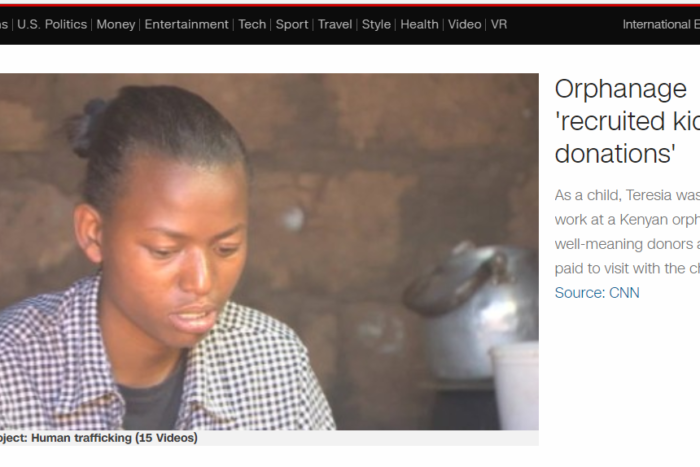
Task: Click the word donations' in headline
Action: pos(615,154)
